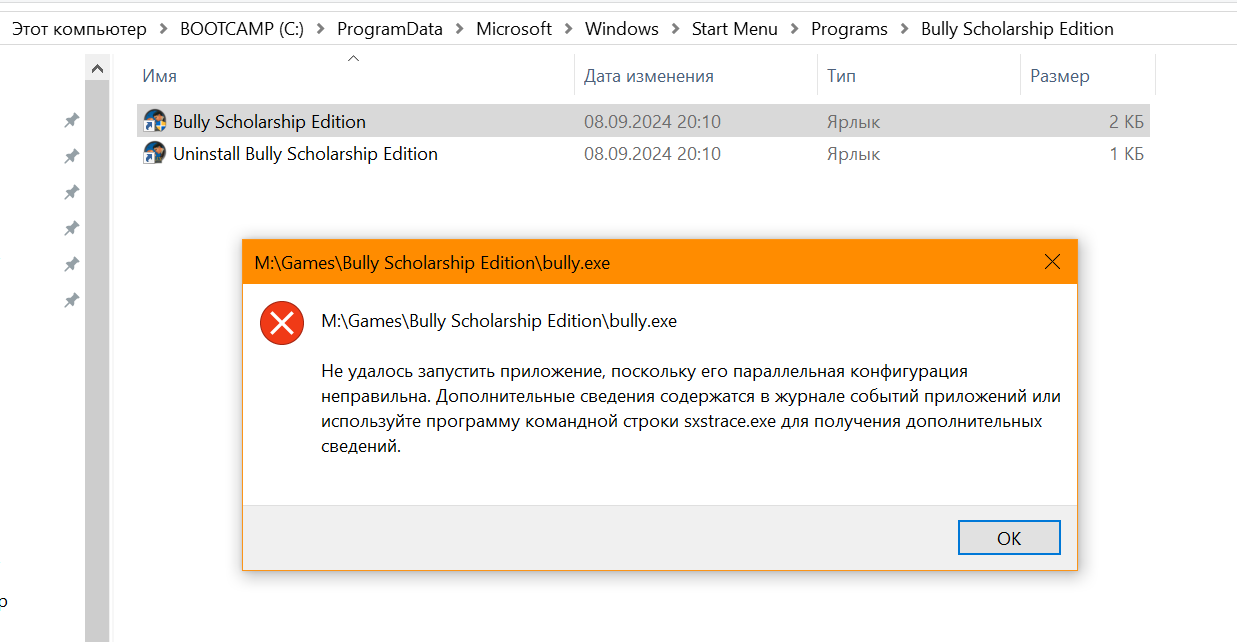Confirm the error dialog with OK

(x=1009, y=538)
